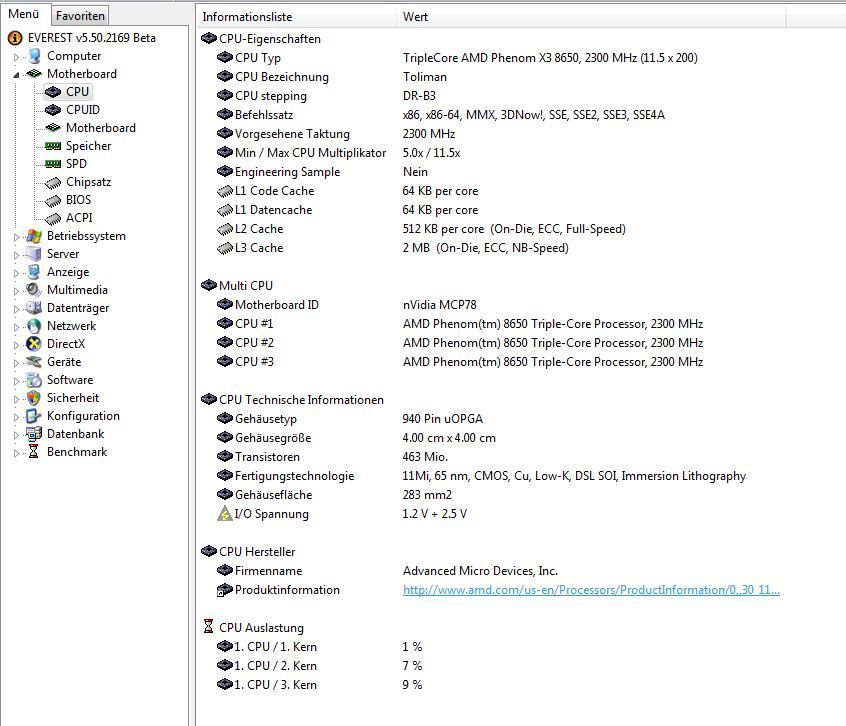Click the L3 Cache chip icon

coord(224,249)
